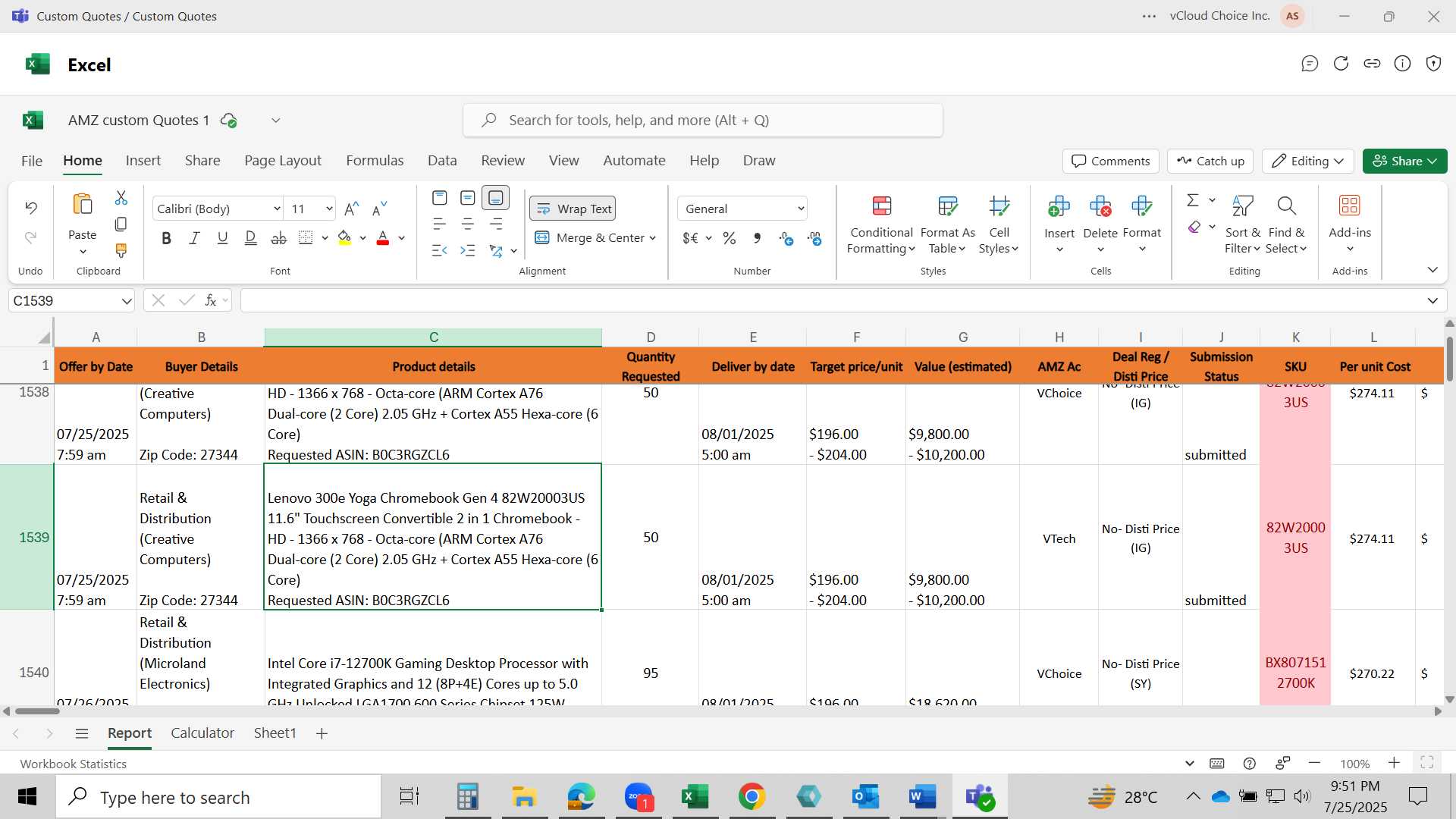Click the search box for tools and help
The width and height of the screenshot is (1456, 819).
pyautogui.click(x=703, y=121)
